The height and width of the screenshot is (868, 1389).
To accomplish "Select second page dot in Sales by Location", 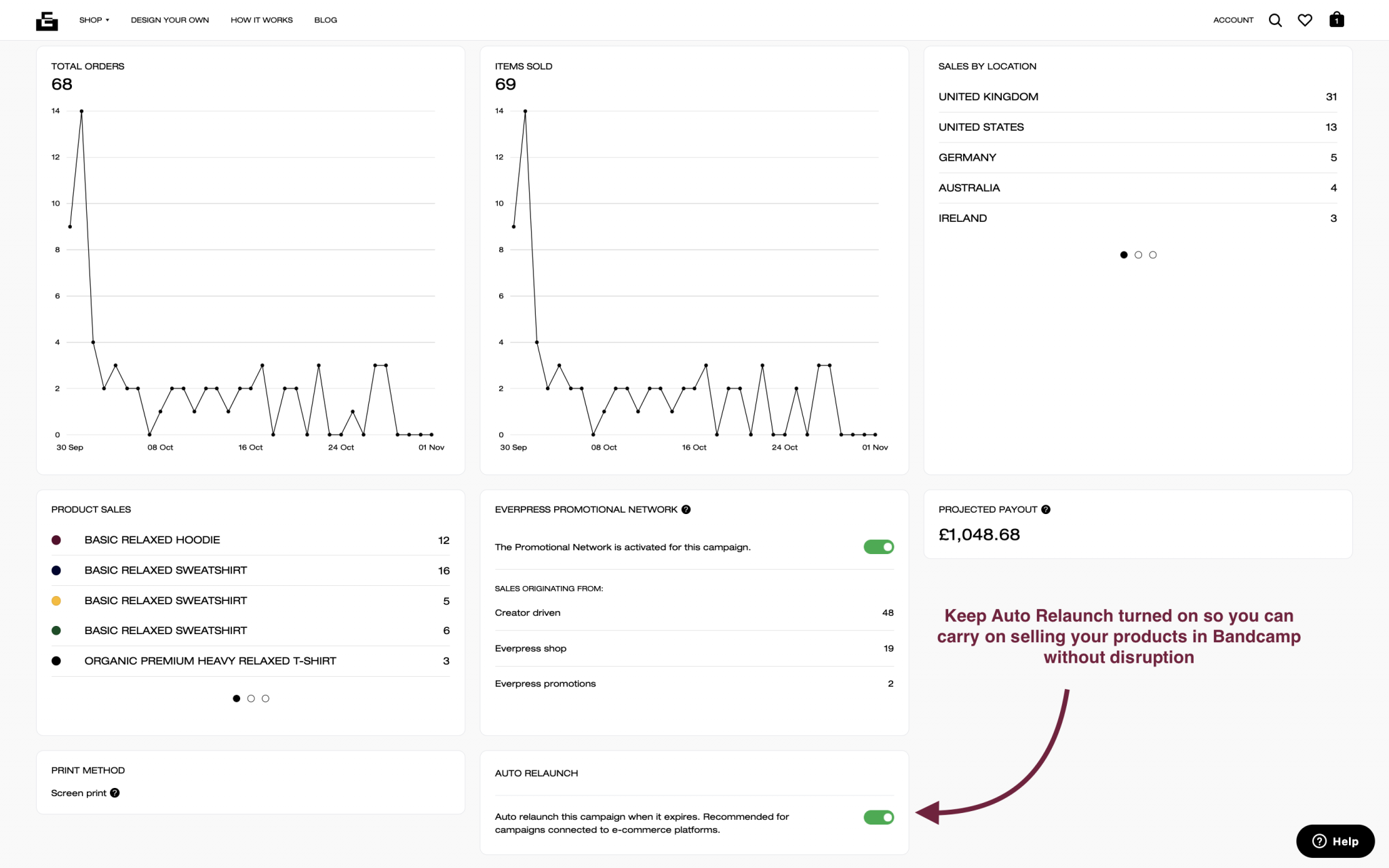I will (1138, 255).
